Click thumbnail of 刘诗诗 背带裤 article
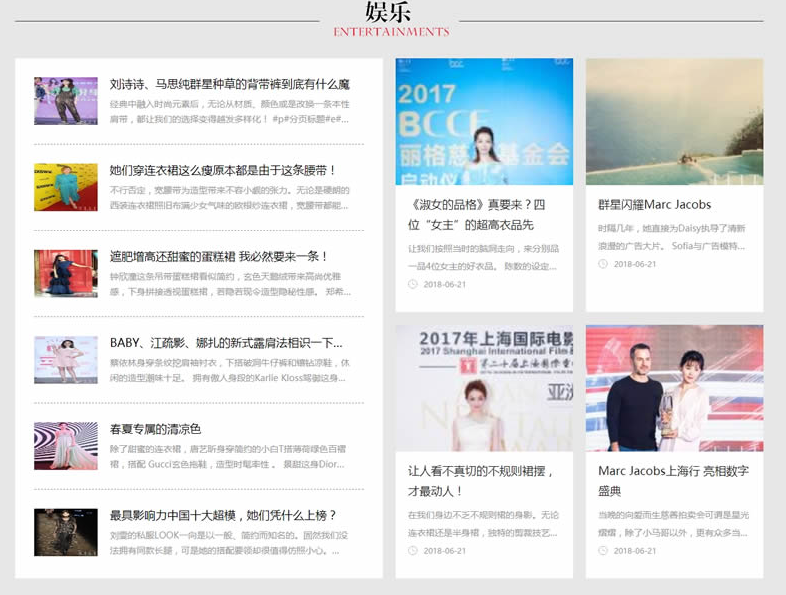This screenshot has height=595, width=786. [66, 101]
